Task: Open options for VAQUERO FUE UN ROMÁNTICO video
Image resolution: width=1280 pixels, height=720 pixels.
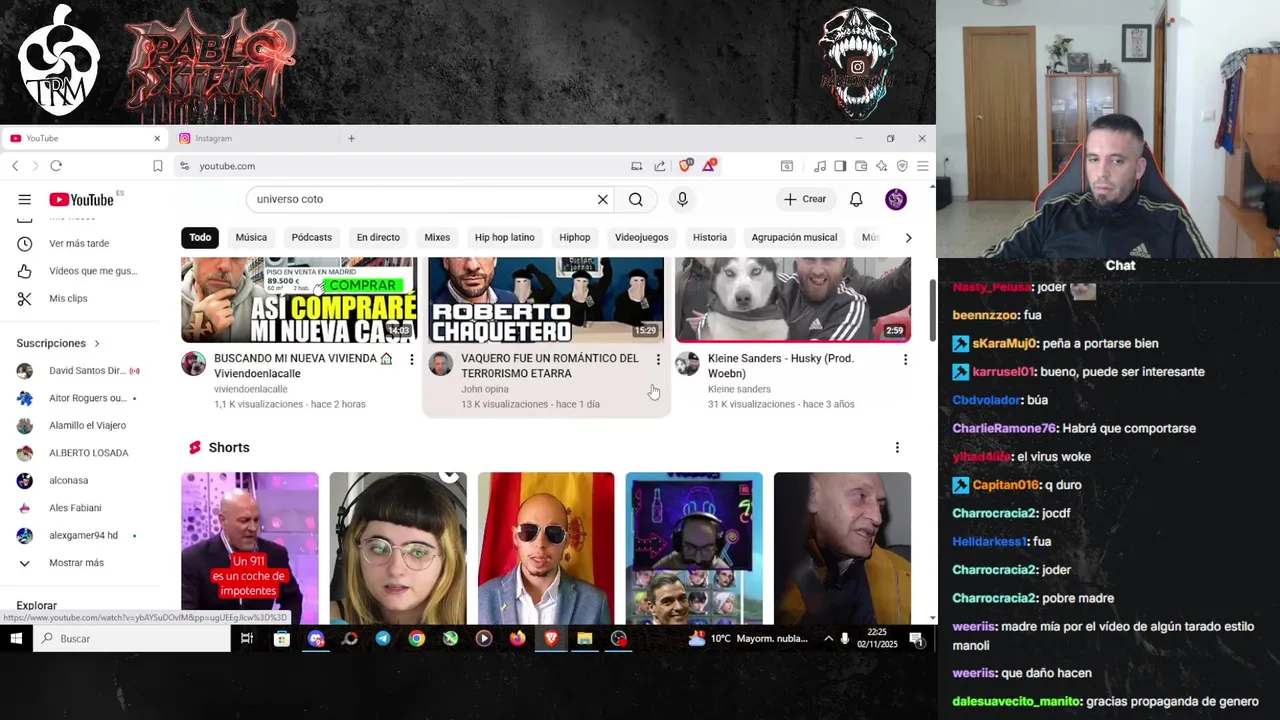Action: pyautogui.click(x=658, y=359)
